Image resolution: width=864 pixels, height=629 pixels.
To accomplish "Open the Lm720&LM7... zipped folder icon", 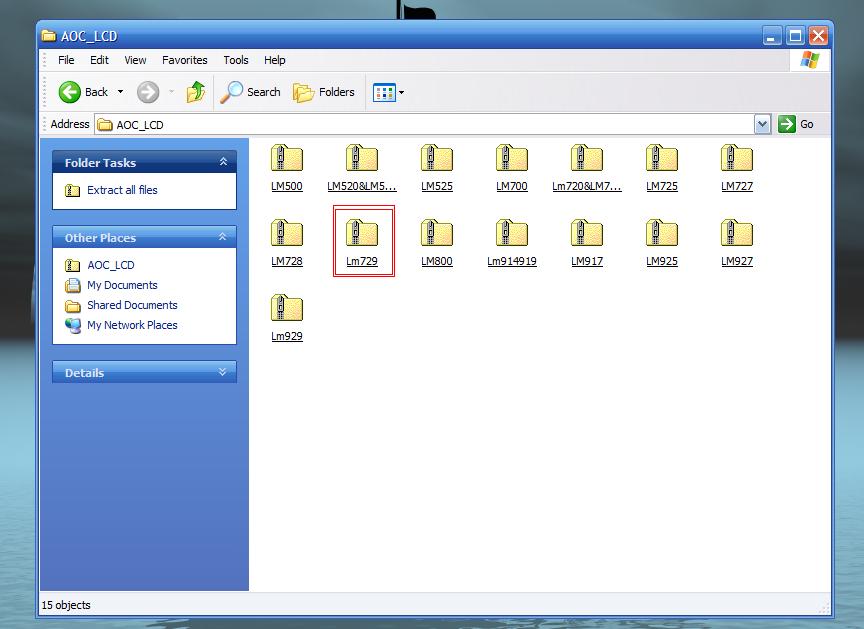I will coord(587,158).
